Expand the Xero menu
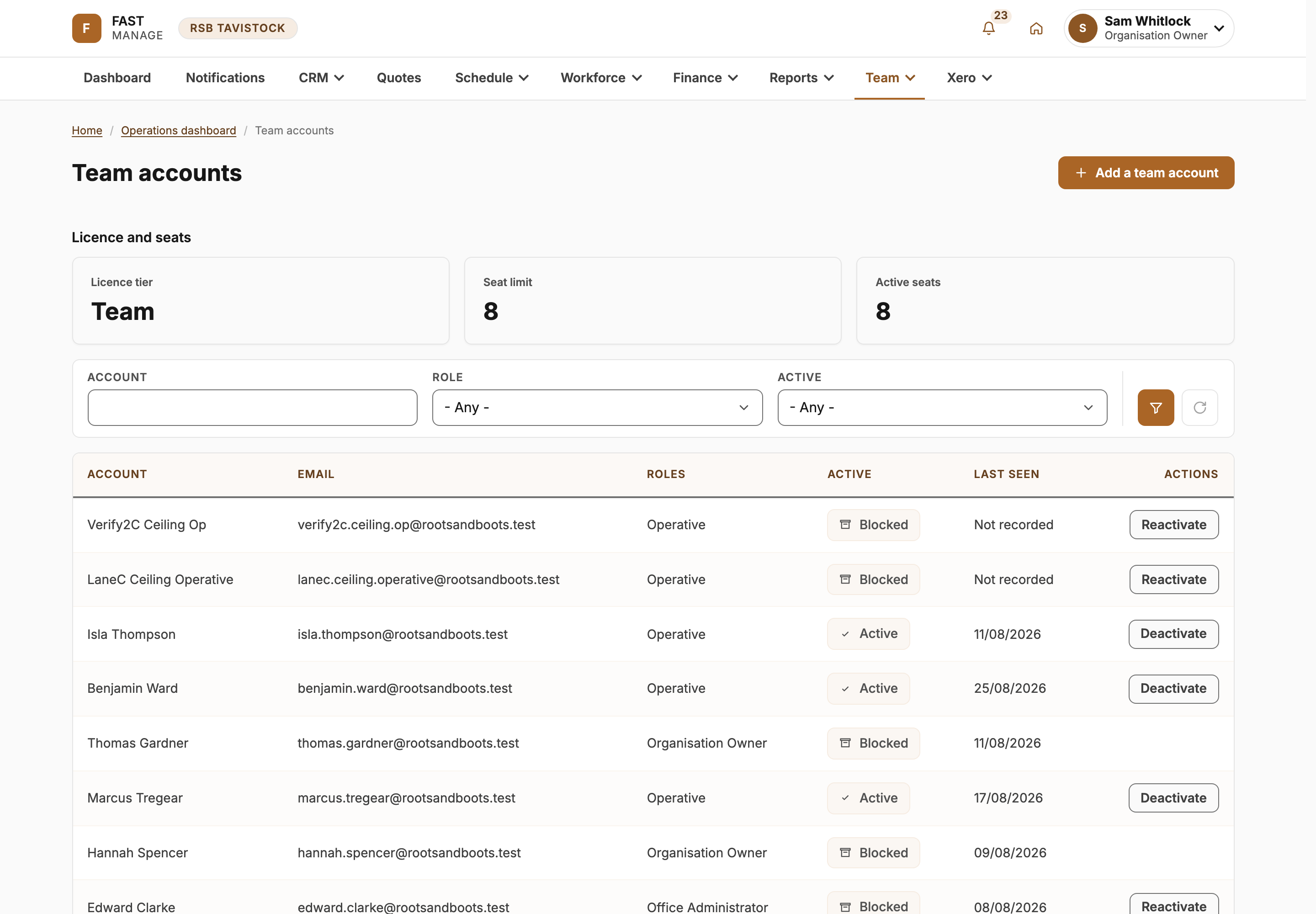 click(969, 78)
